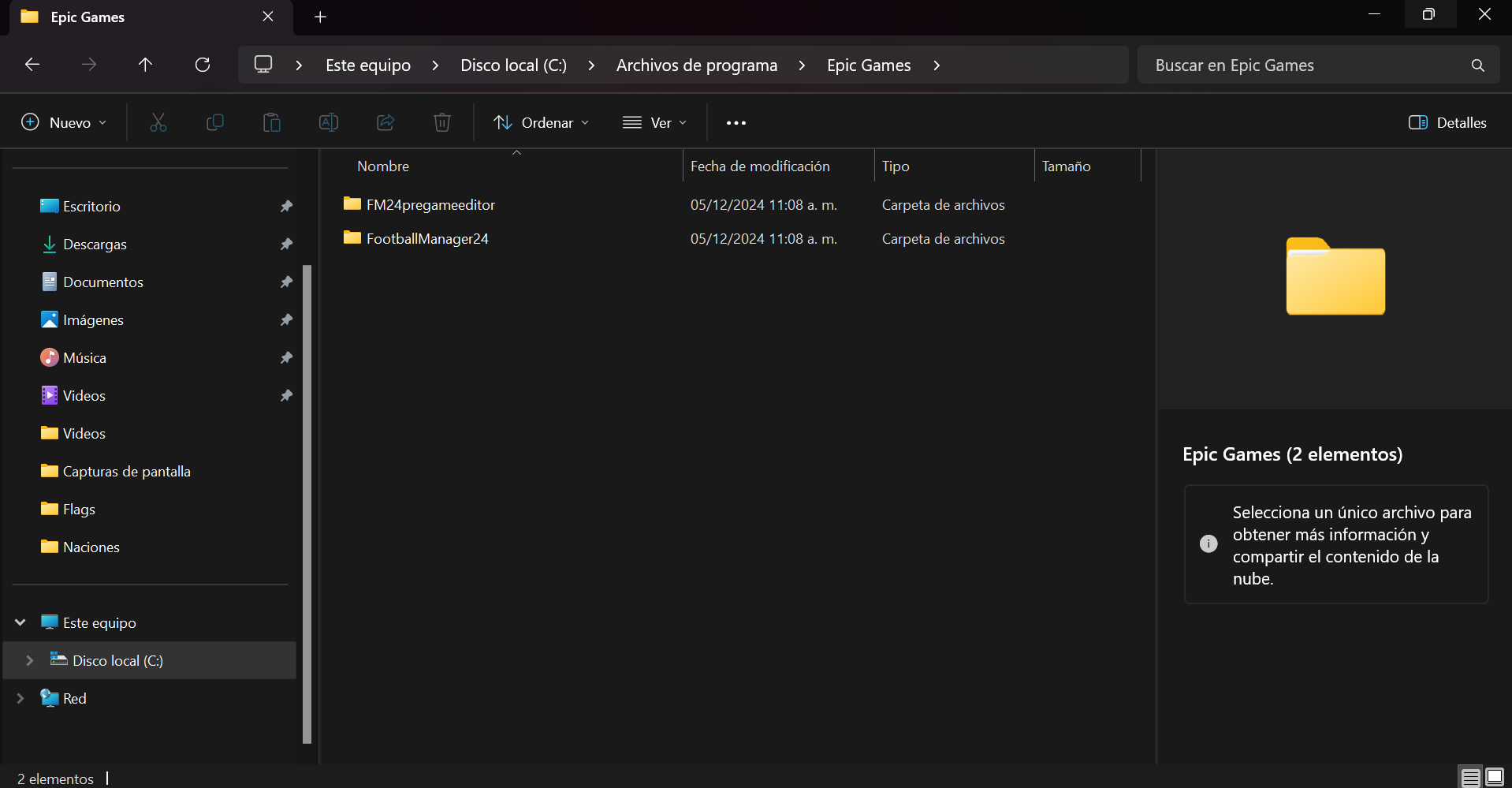Expand chevron after Este equipo breadcrumb
The image size is (1512, 788).
tap(435, 65)
